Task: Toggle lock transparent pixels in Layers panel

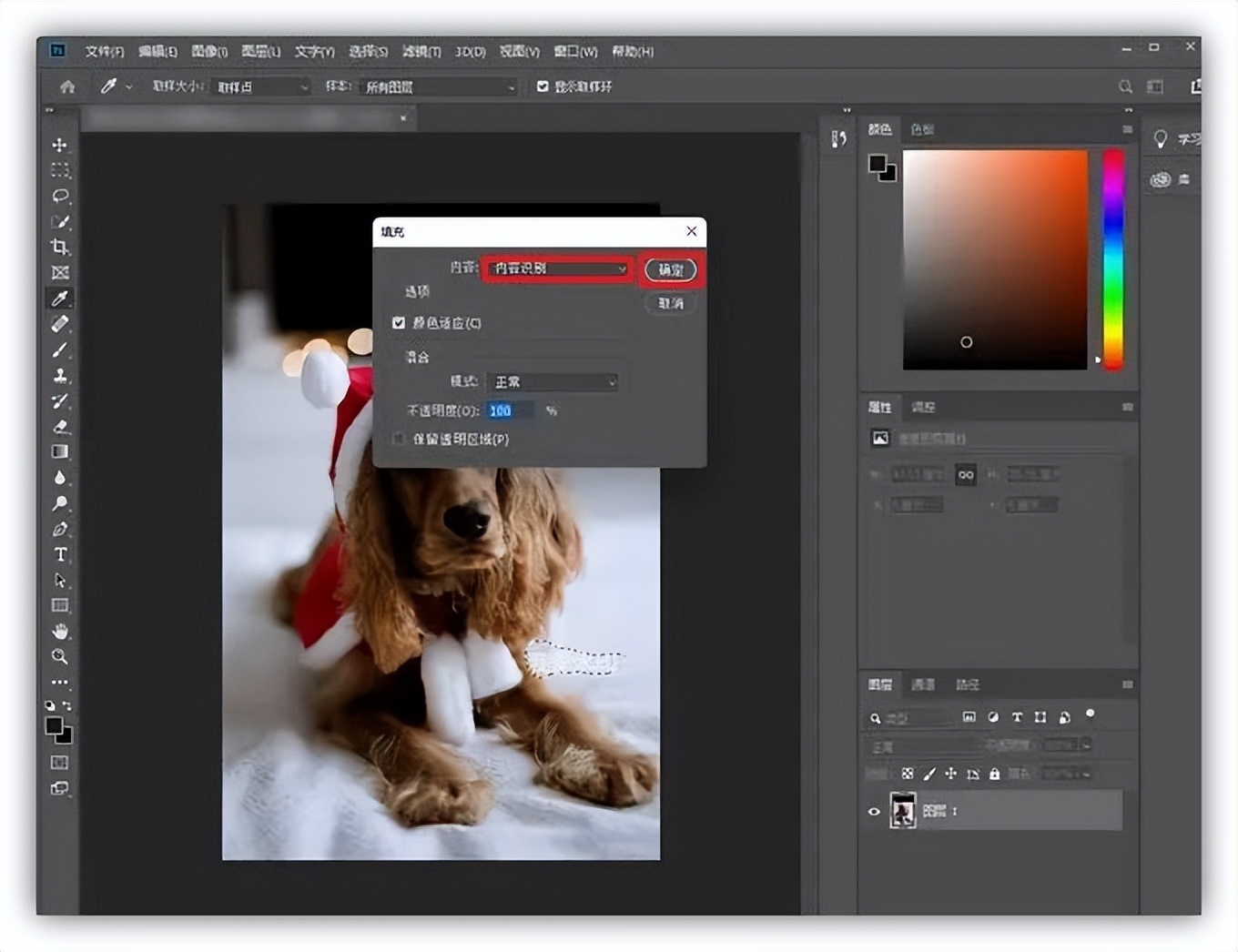Action: click(907, 774)
